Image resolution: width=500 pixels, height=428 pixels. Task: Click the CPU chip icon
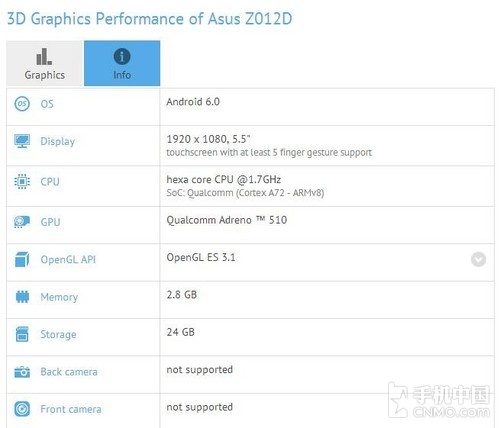tap(22, 182)
